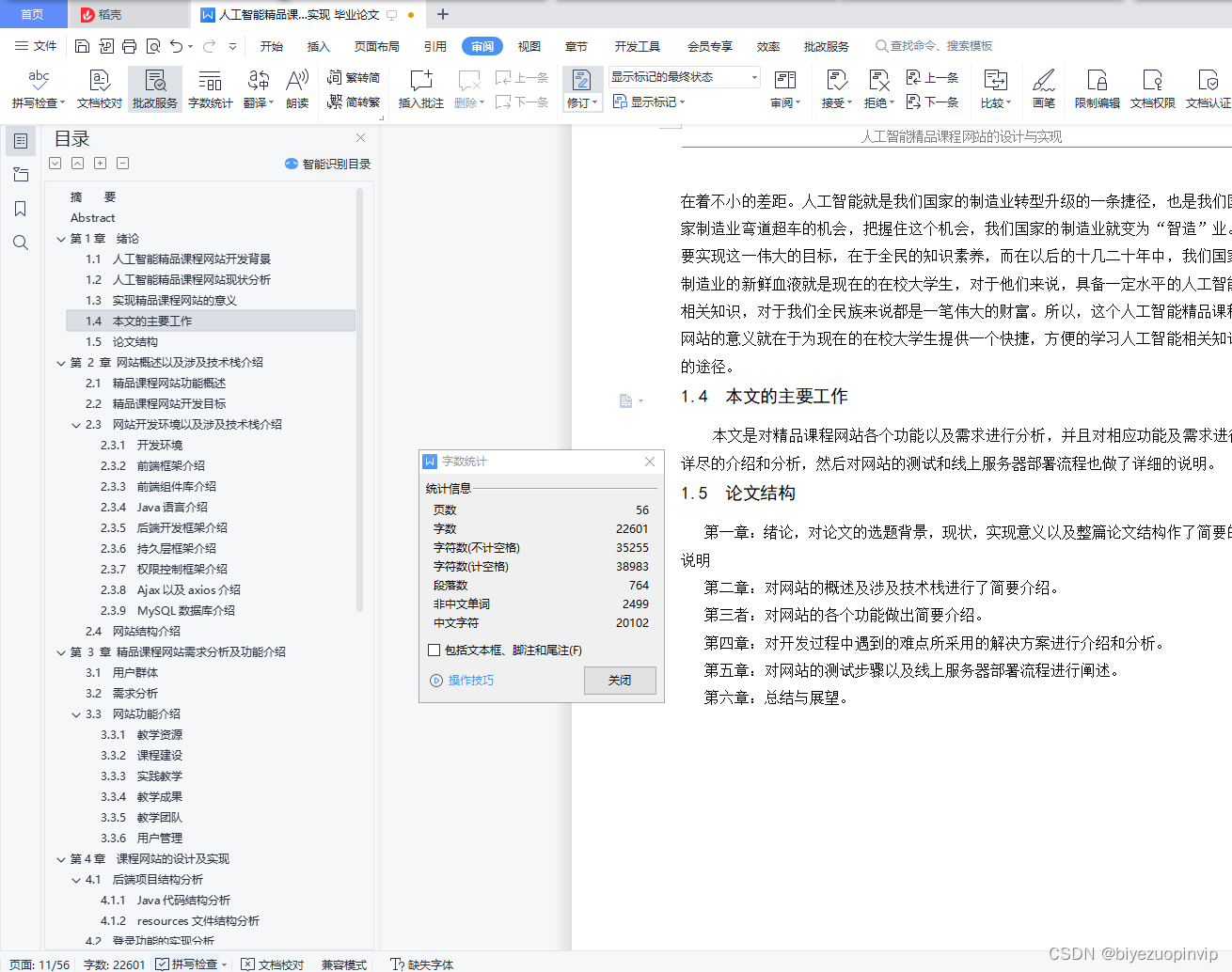
Task: Open the search sidebar icon
Action: tap(21, 243)
